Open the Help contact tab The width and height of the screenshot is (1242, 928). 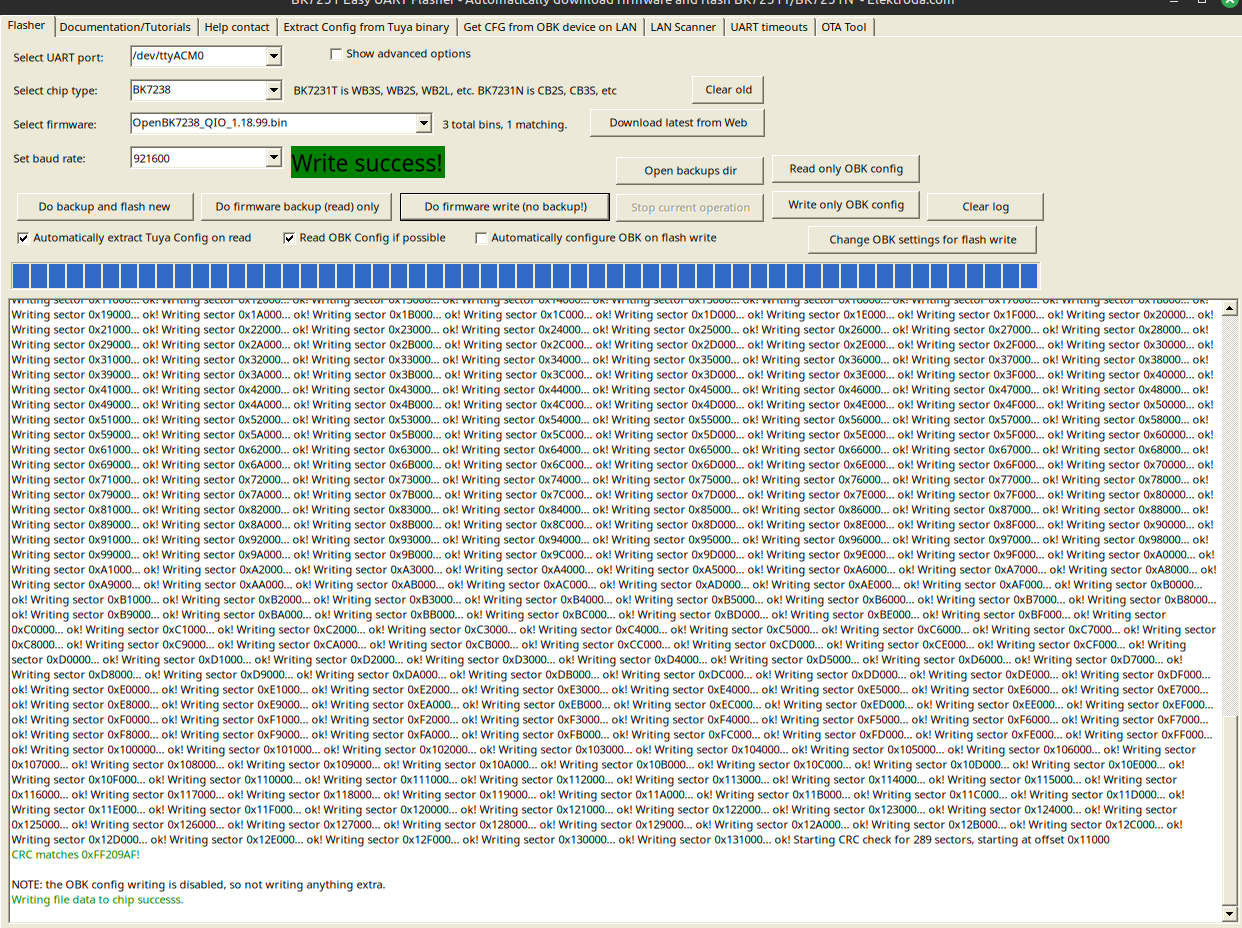[x=237, y=27]
